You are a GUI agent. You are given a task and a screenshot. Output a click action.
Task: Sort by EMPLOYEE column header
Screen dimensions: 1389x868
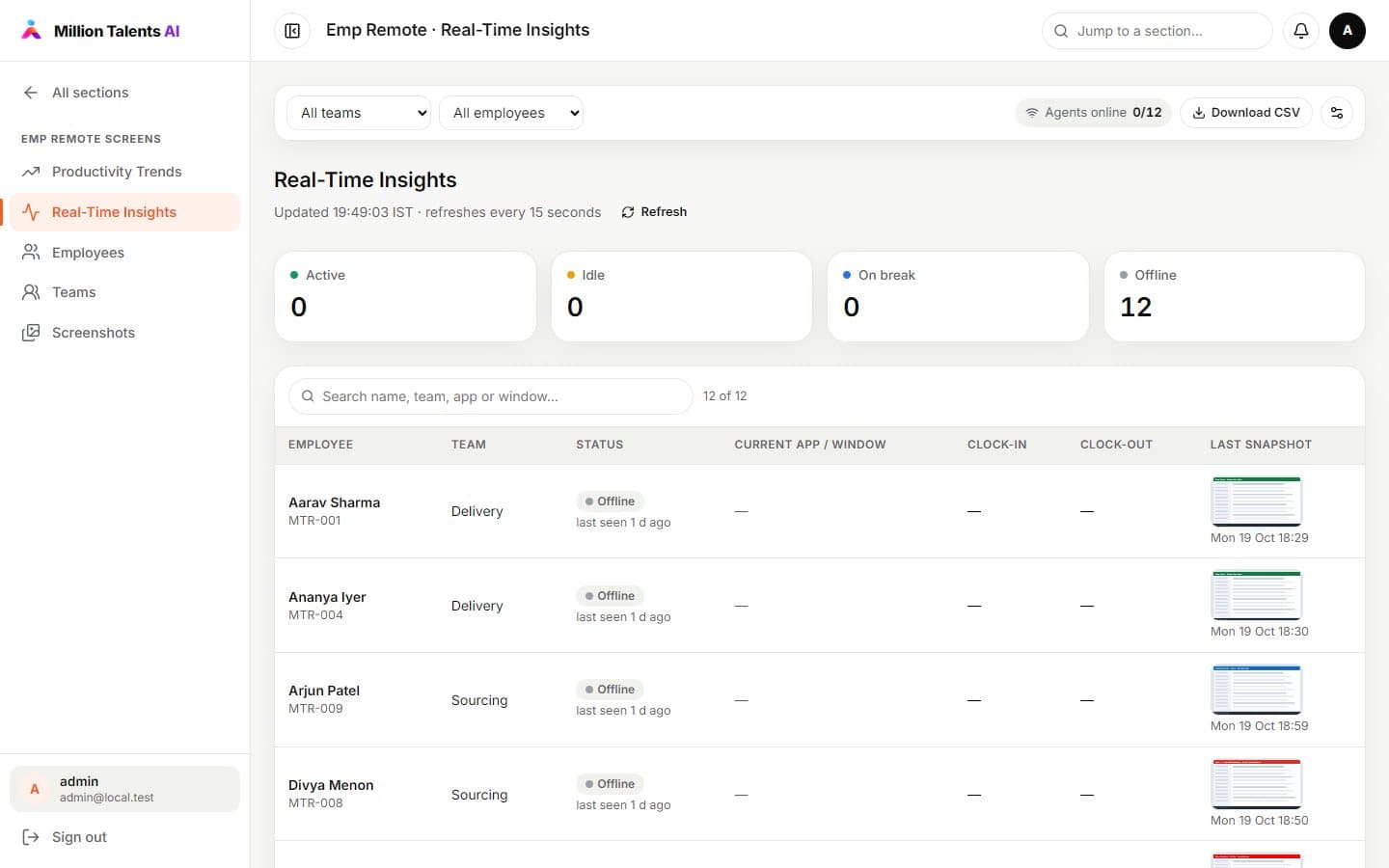[x=320, y=445]
